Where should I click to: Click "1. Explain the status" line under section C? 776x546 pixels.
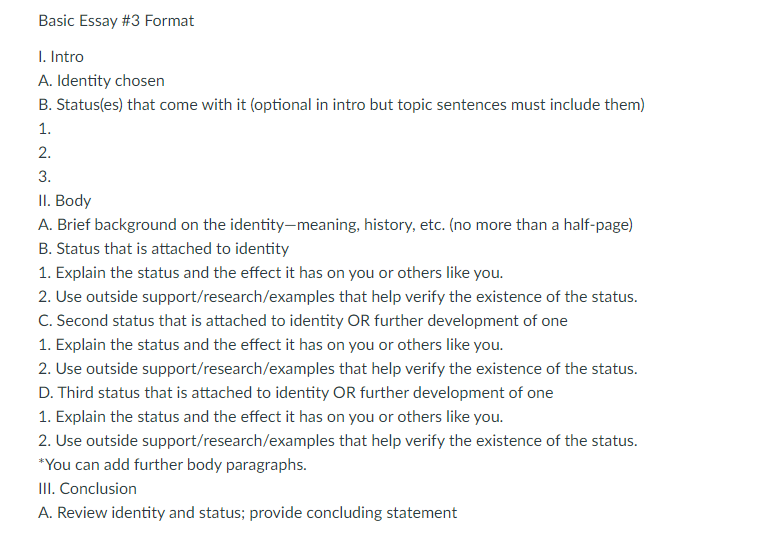click(270, 345)
